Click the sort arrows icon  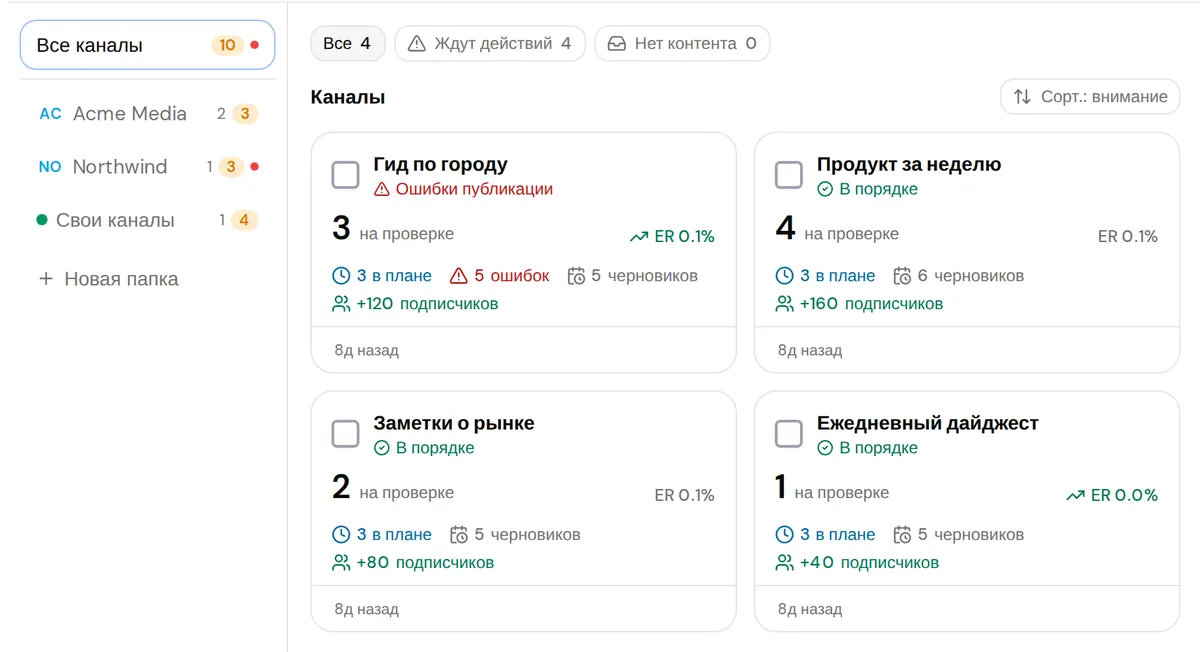(1022, 97)
